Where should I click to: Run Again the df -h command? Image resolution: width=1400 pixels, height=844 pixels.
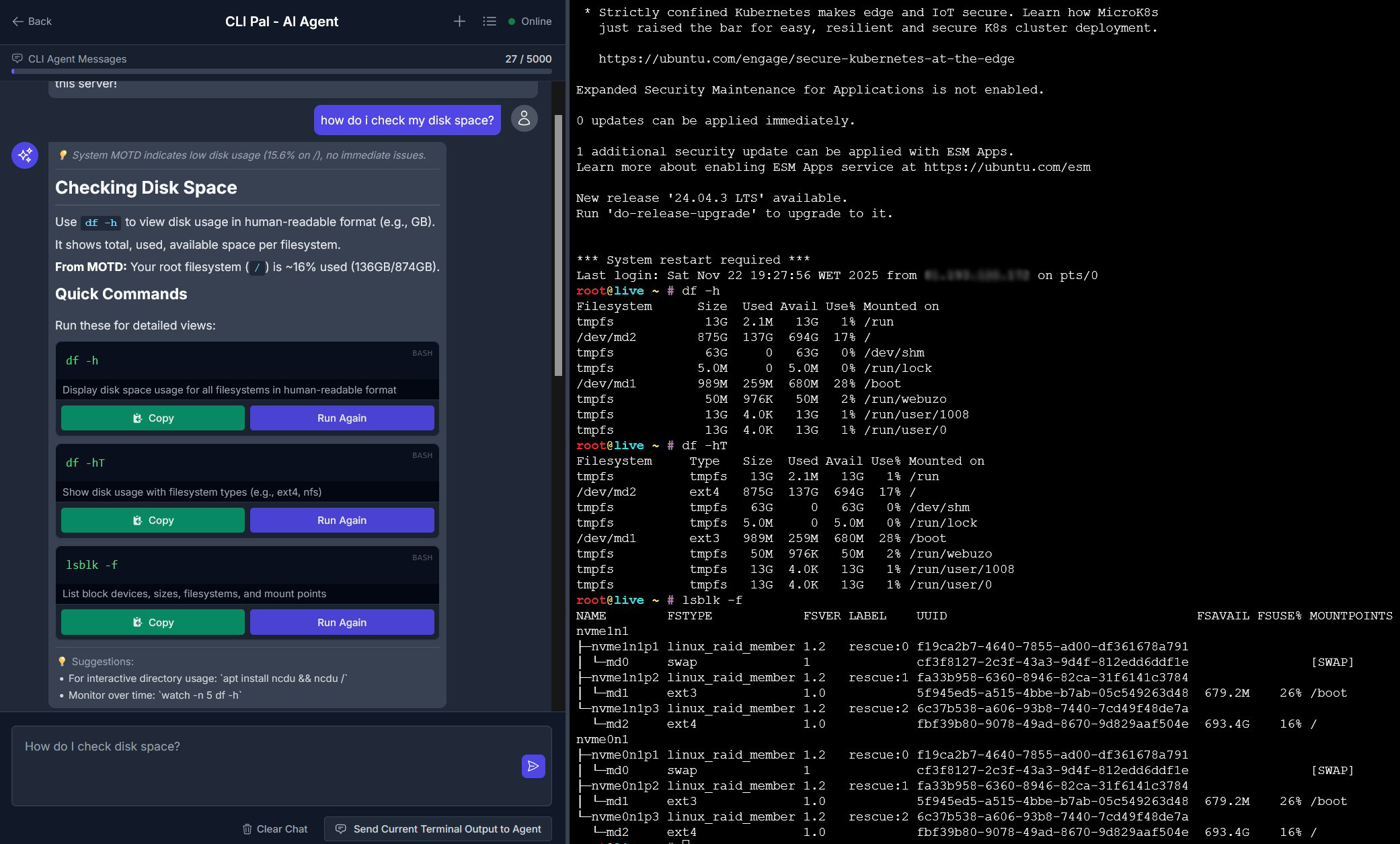tap(342, 418)
